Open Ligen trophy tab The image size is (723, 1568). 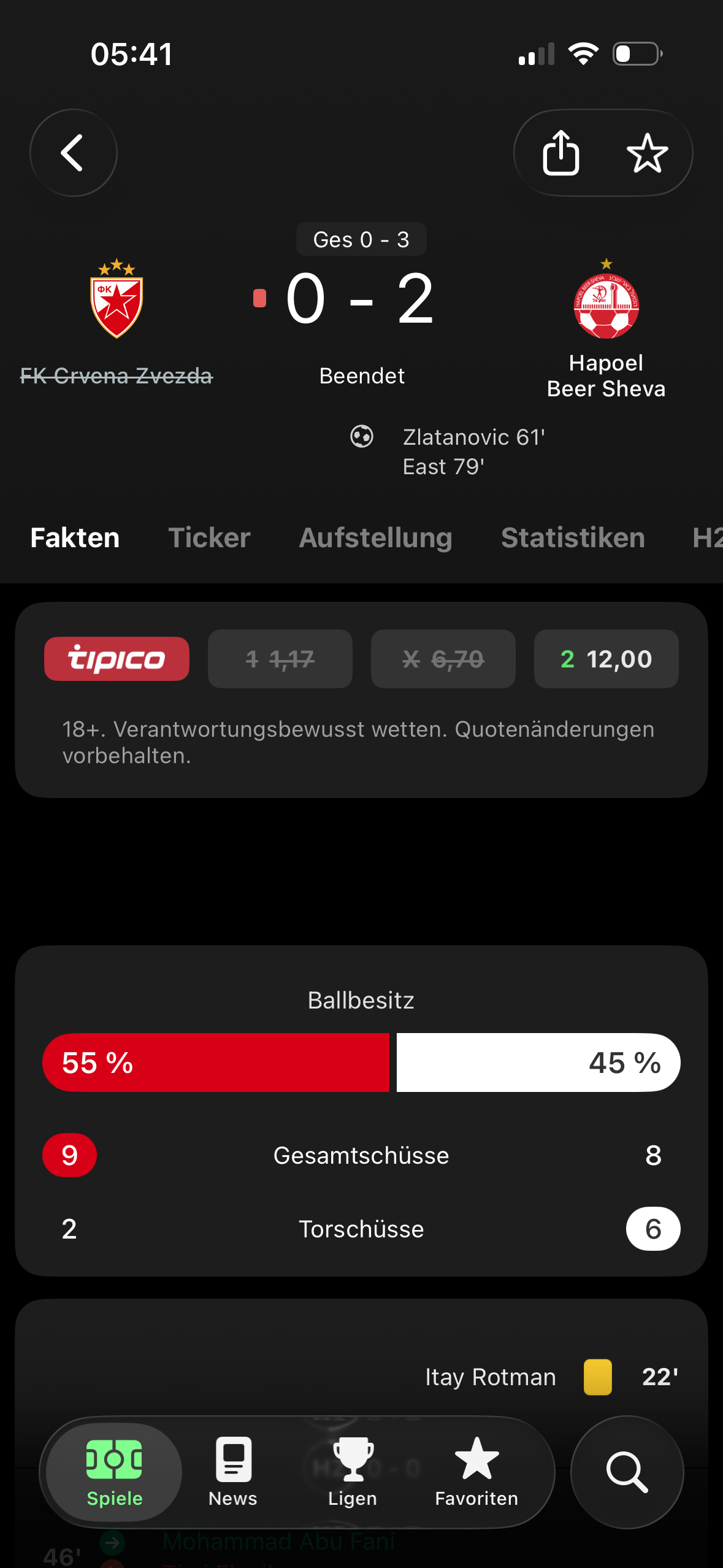coord(353,1472)
